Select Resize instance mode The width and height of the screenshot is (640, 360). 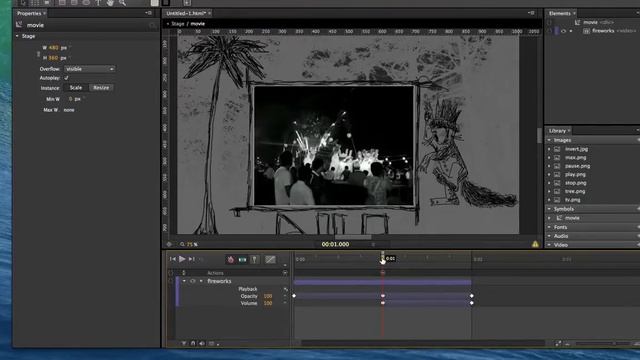[101, 88]
